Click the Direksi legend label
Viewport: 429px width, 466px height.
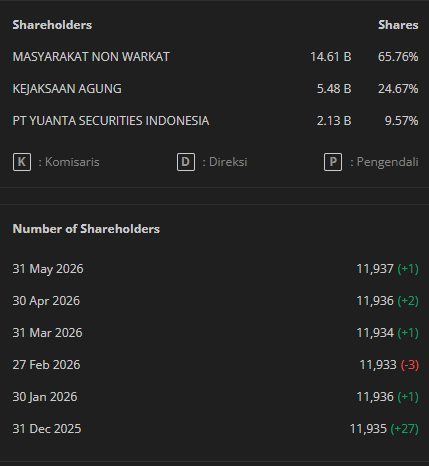click(x=228, y=162)
